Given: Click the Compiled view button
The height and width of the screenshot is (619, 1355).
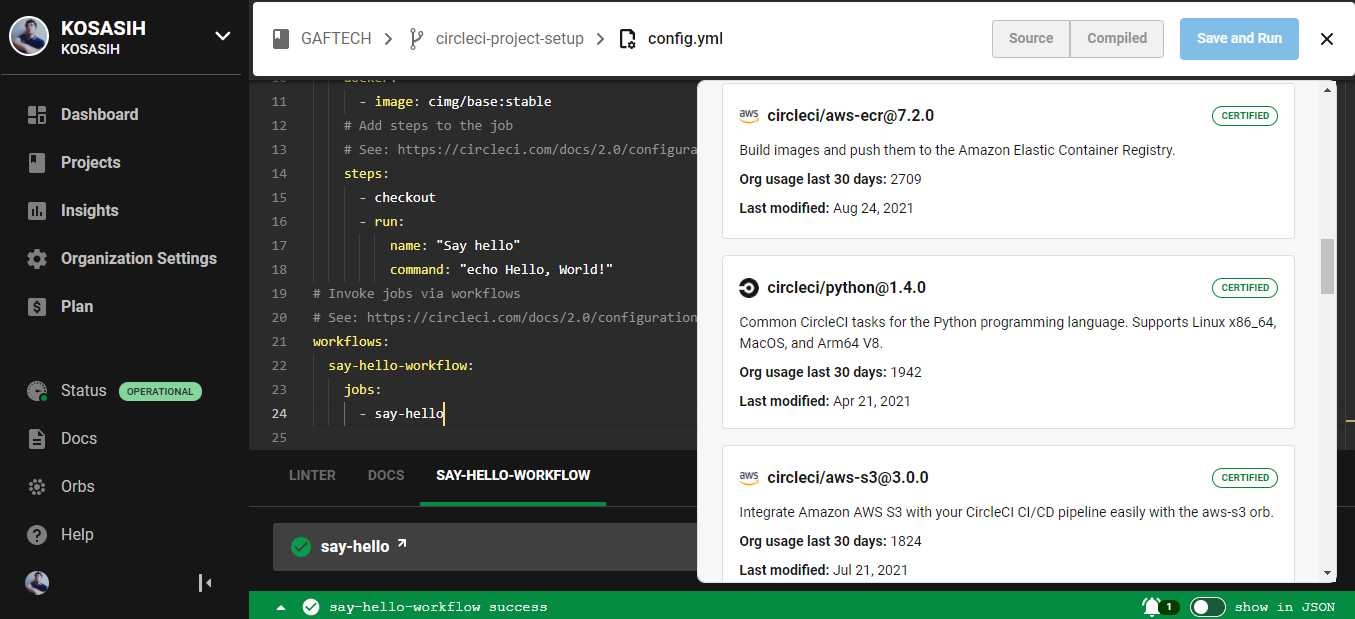Looking at the screenshot, I should 1117,39.
